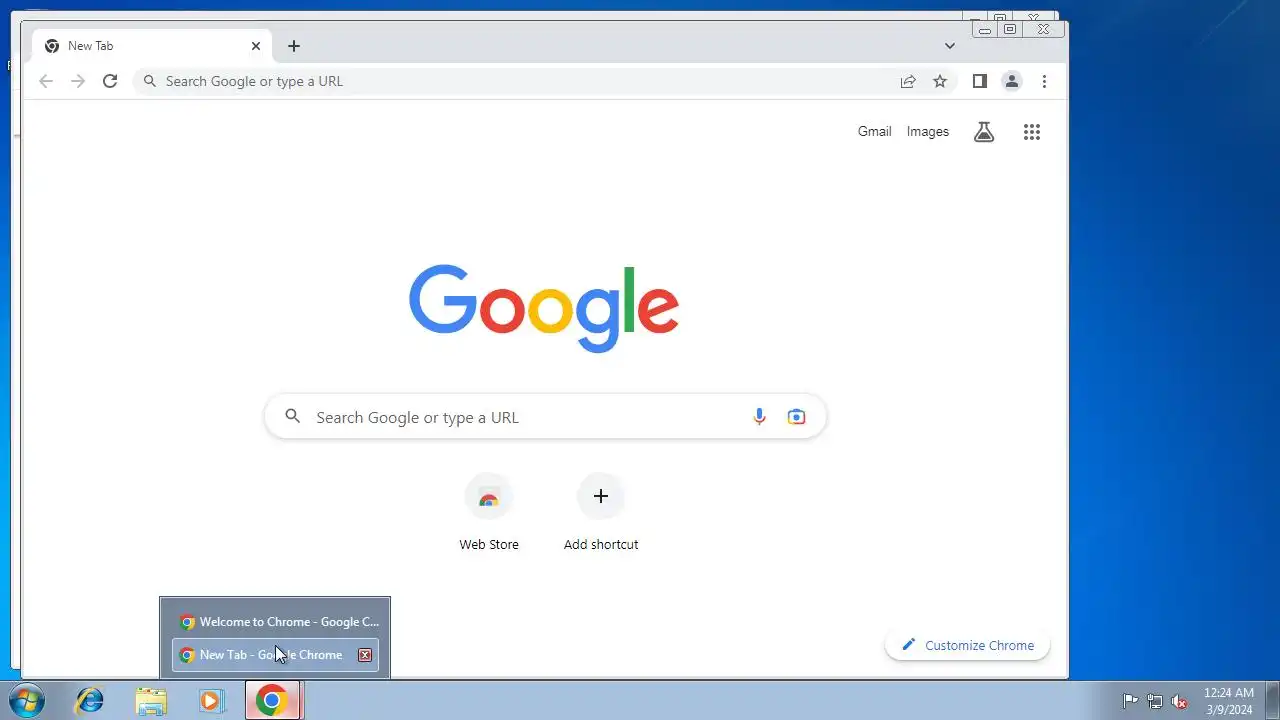Screen dimensions: 1280x720
Task: Go forward using the browser forward arrow
Action: 78,81
